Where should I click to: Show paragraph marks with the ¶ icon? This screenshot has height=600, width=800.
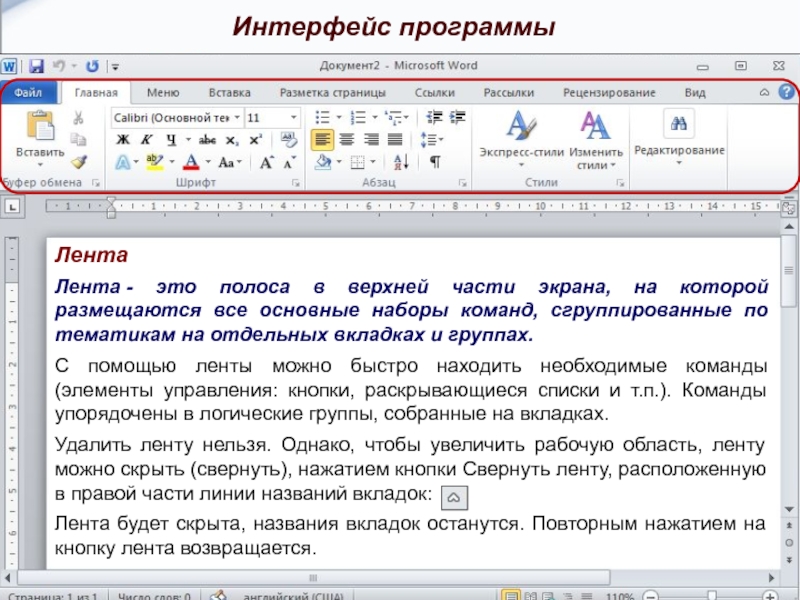(435, 161)
